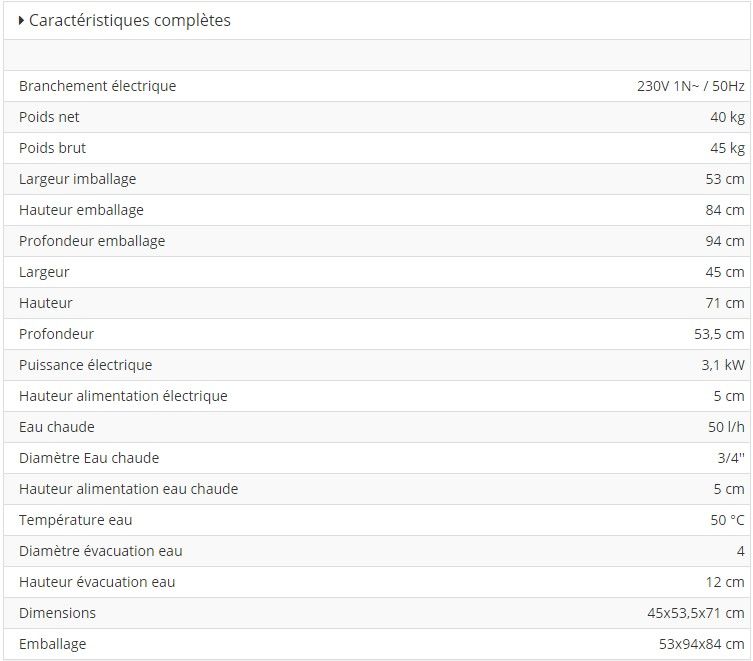The image size is (753, 661).
Task: Click the Profondeur 53,5 cm value
Action: 719,334
